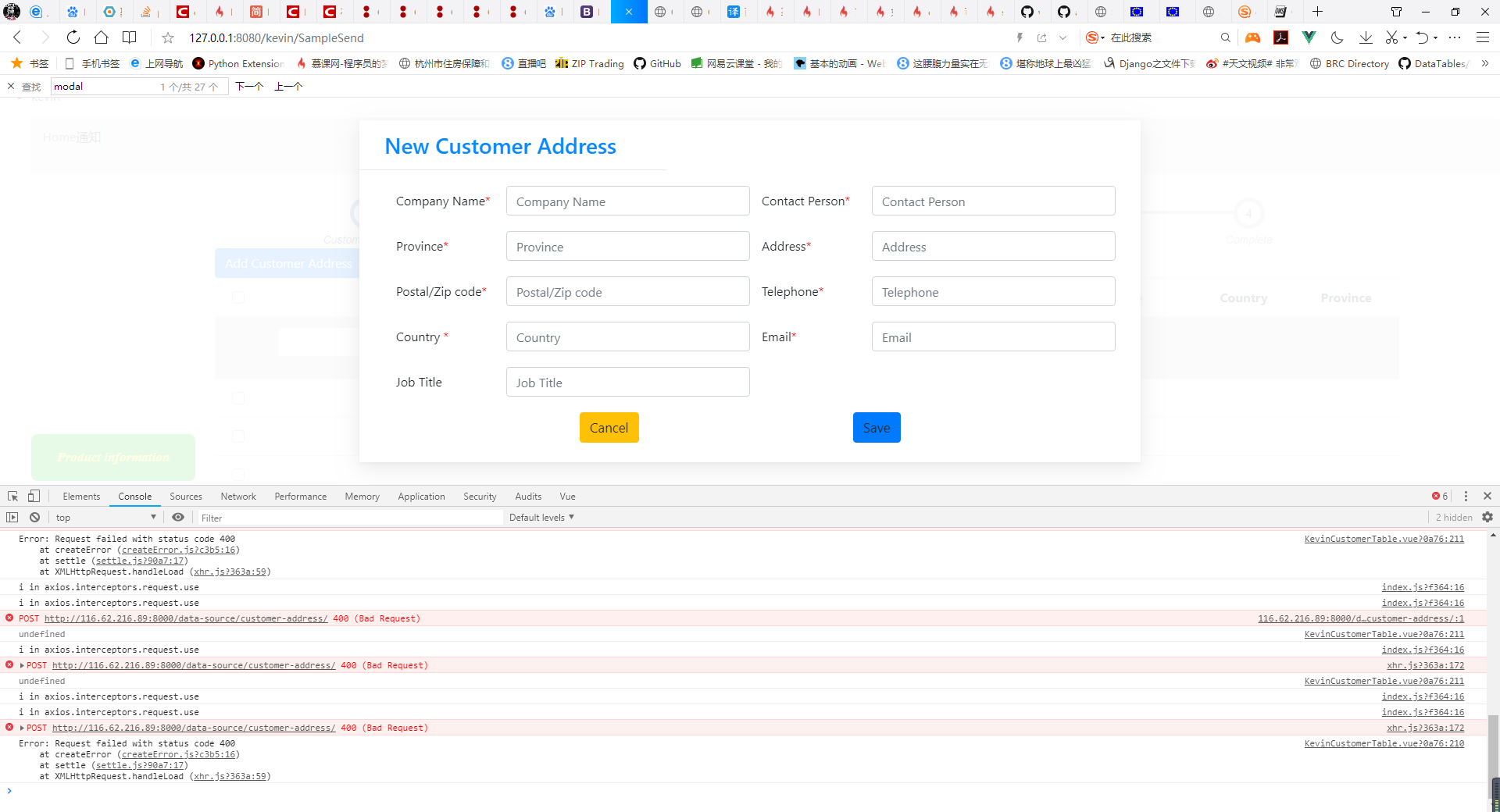Click the lightning speed-mode icon in address bar

1020,37
